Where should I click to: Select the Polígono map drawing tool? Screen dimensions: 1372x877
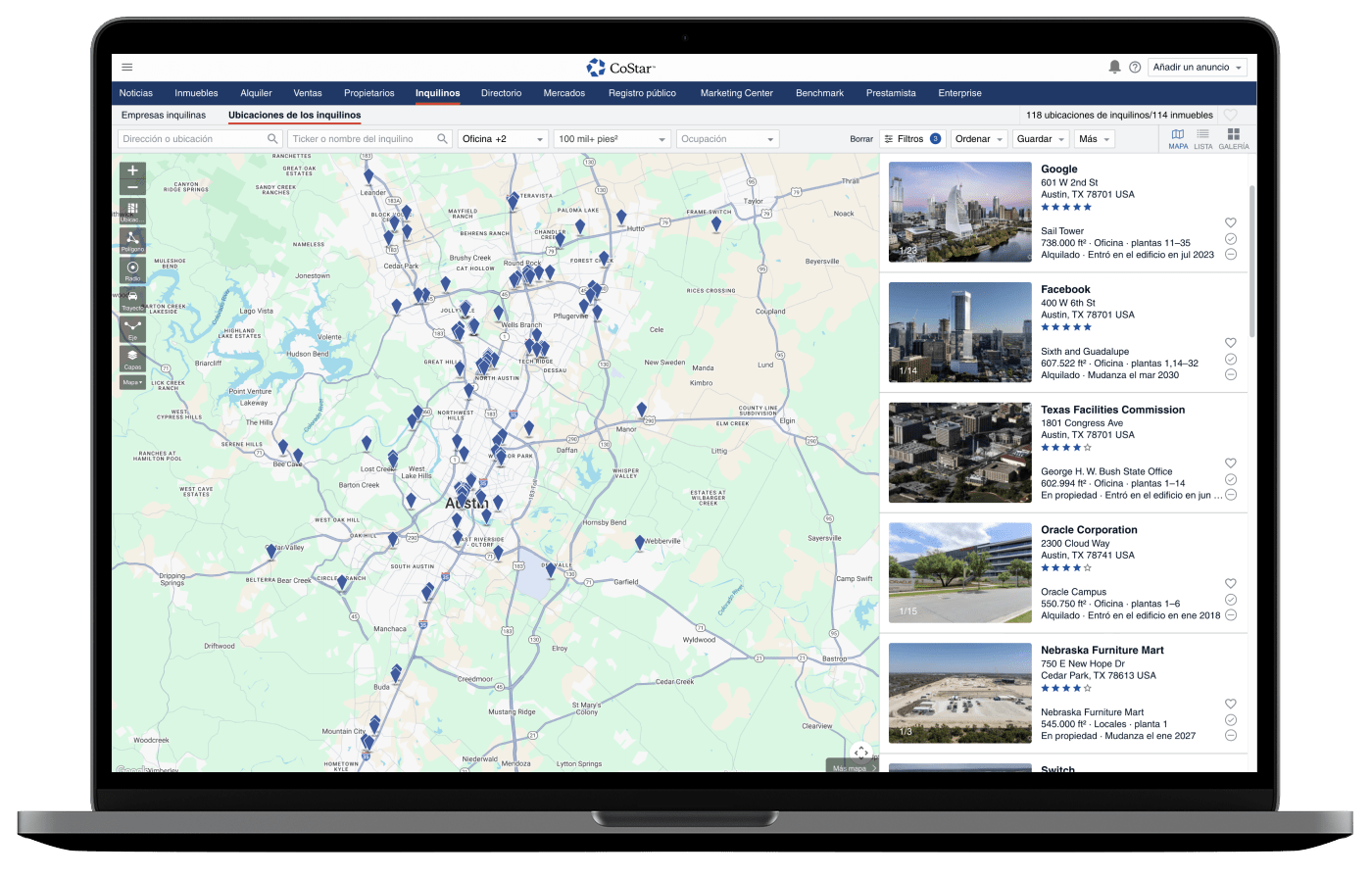pyautogui.click(x=132, y=240)
